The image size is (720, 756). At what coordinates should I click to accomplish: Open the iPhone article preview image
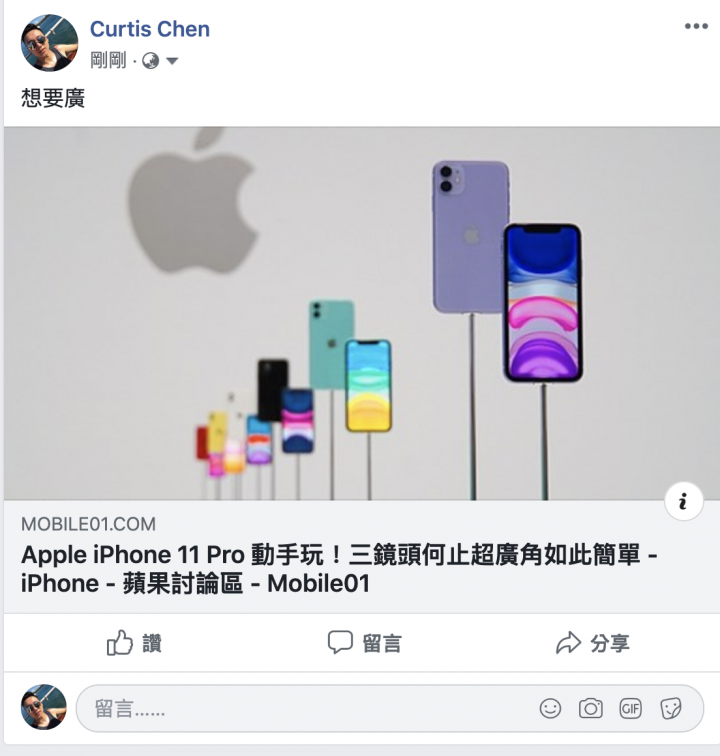click(362, 313)
